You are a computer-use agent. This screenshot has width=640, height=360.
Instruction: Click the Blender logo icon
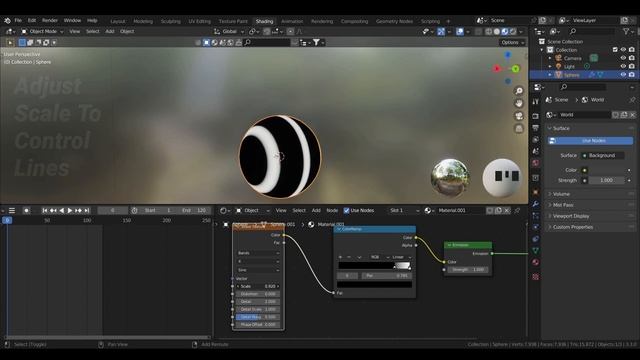pos(7,20)
